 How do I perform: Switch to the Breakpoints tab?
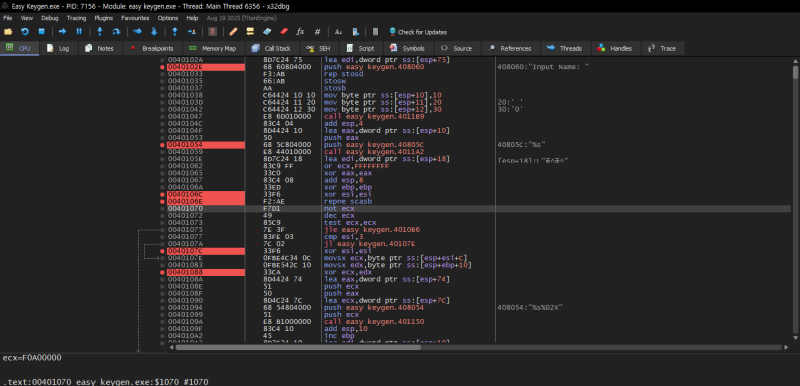tap(153, 48)
